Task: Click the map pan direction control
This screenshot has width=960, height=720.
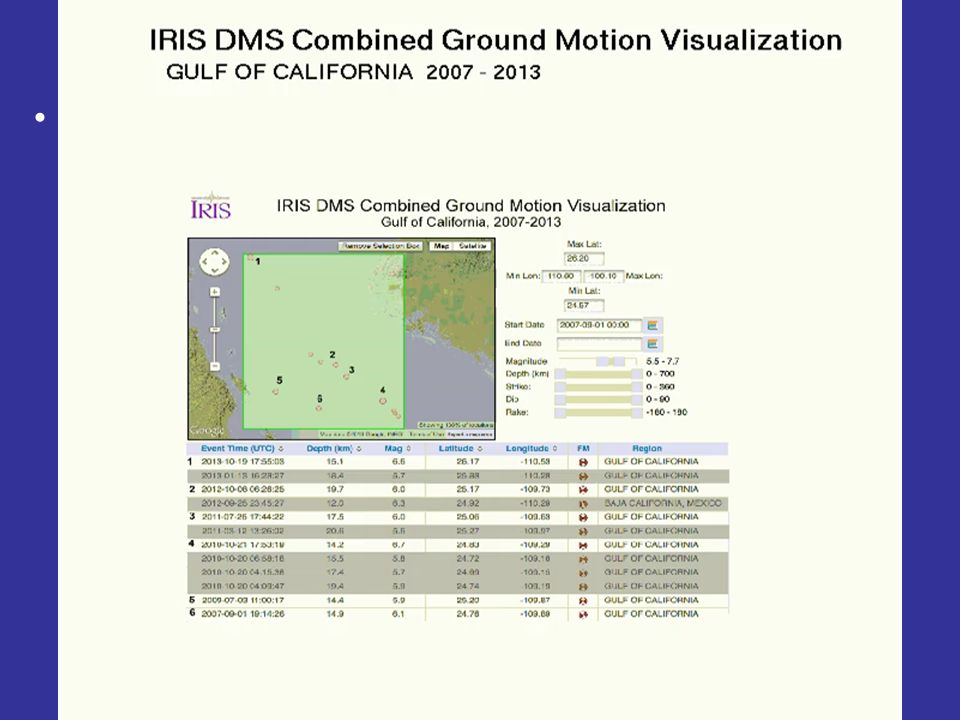Action: tap(214, 262)
